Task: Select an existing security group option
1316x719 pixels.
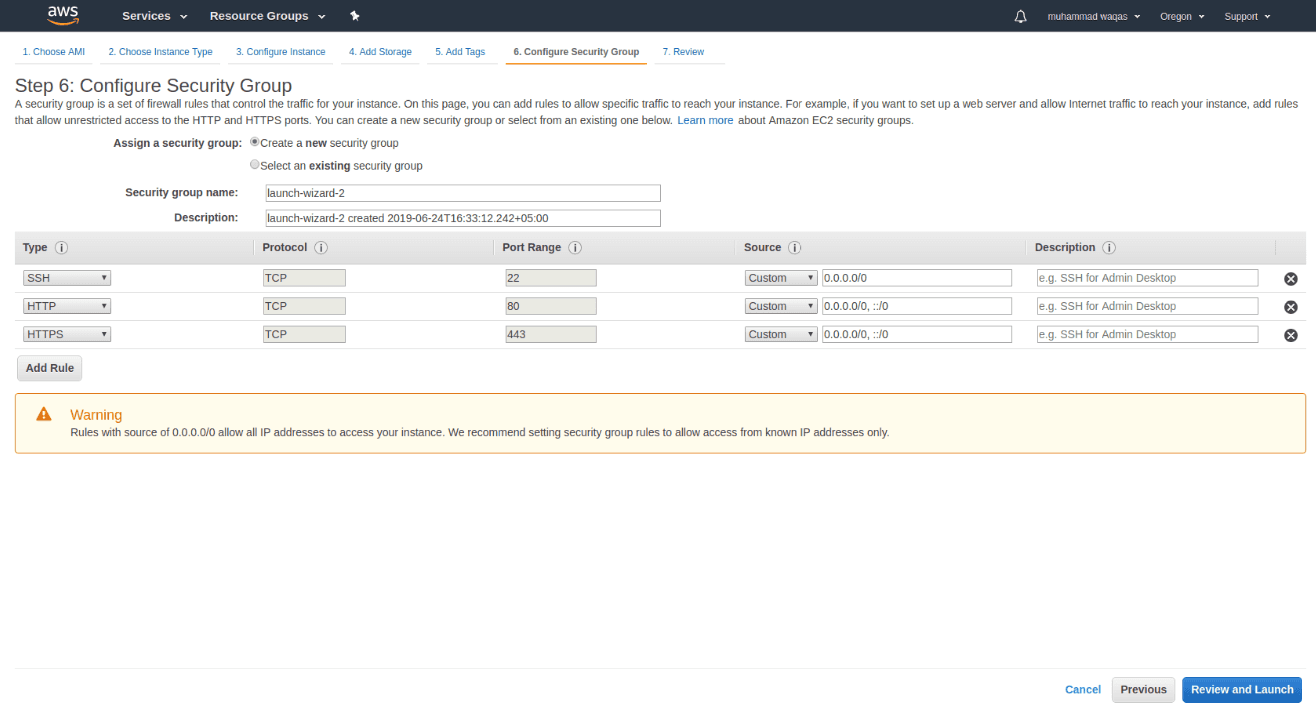Action: pos(255,164)
